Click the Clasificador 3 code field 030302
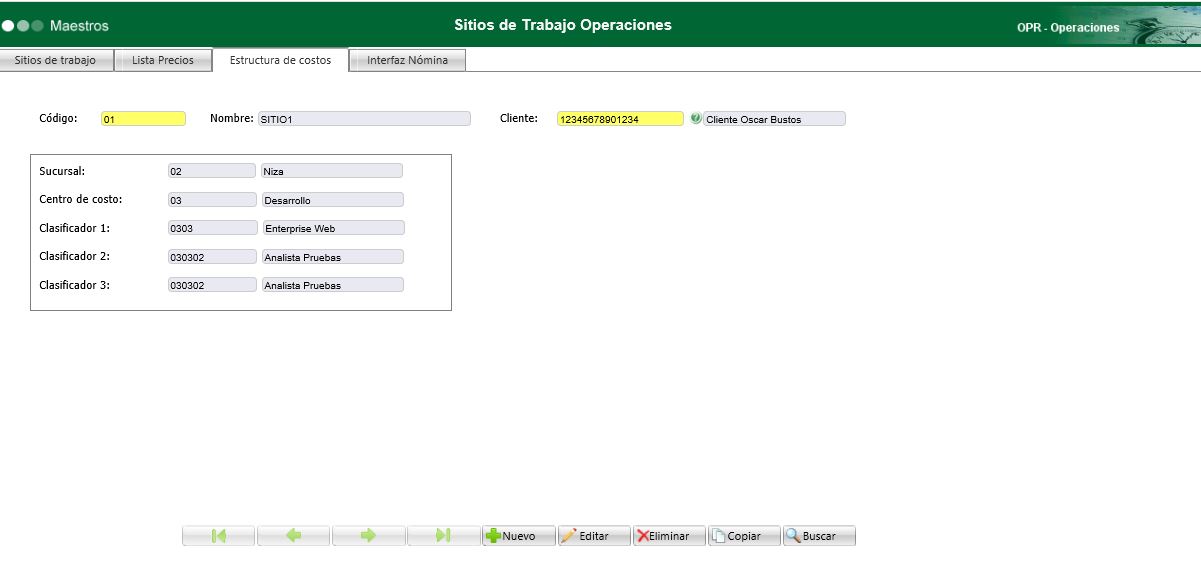The image size is (1201, 571). click(212, 285)
